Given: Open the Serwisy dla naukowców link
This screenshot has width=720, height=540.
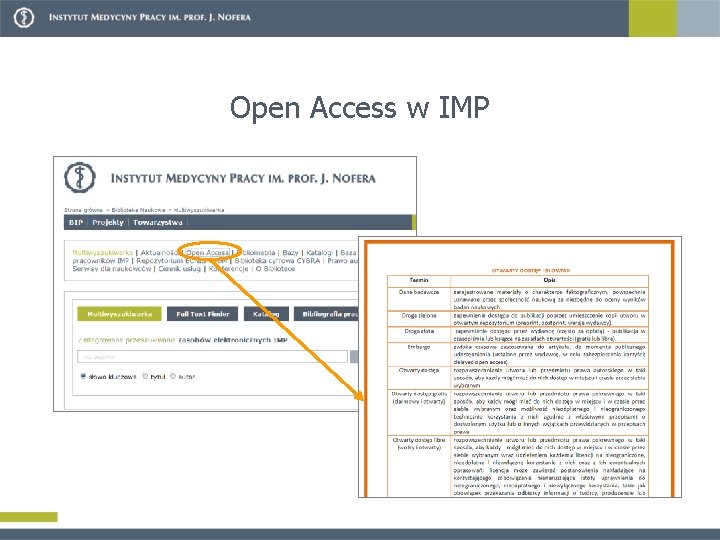Looking at the screenshot, I should (112, 269).
